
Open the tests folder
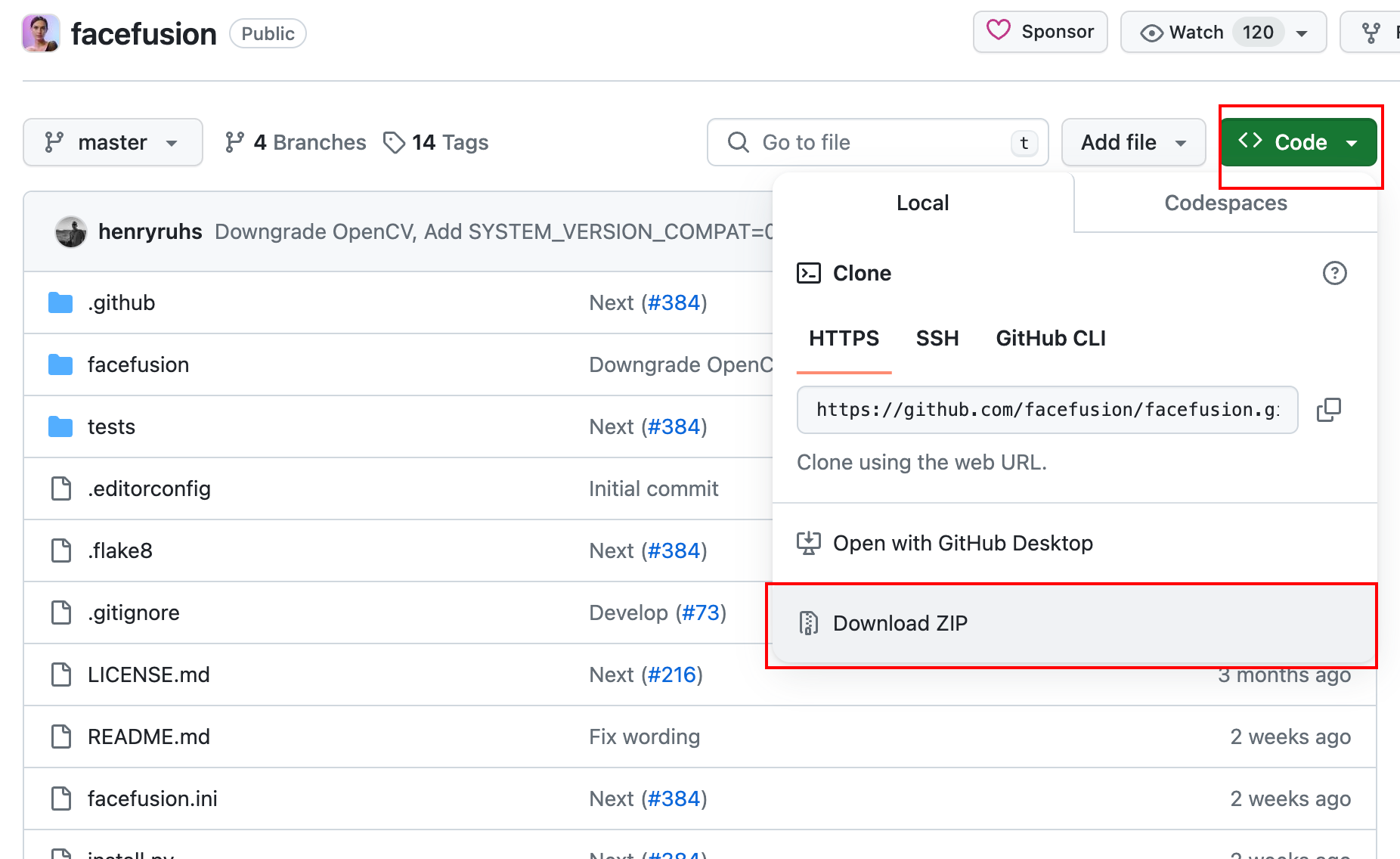pyautogui.click(x=111, y=426)
